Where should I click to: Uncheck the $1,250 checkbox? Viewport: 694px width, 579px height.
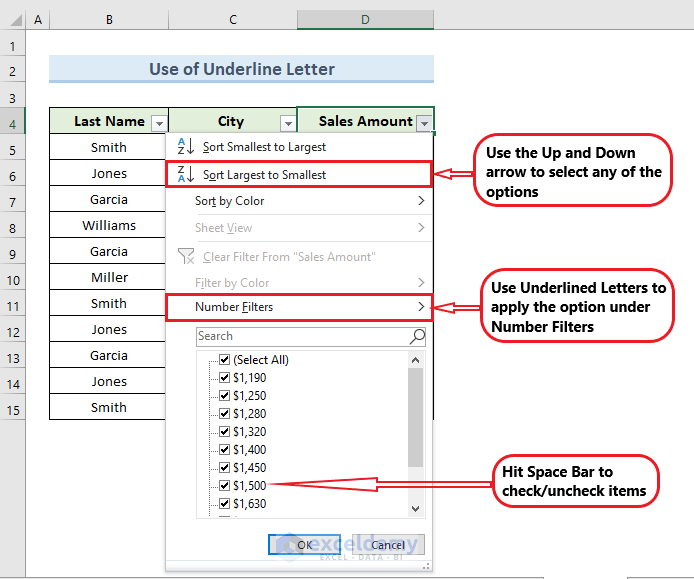tap(224, 395)
